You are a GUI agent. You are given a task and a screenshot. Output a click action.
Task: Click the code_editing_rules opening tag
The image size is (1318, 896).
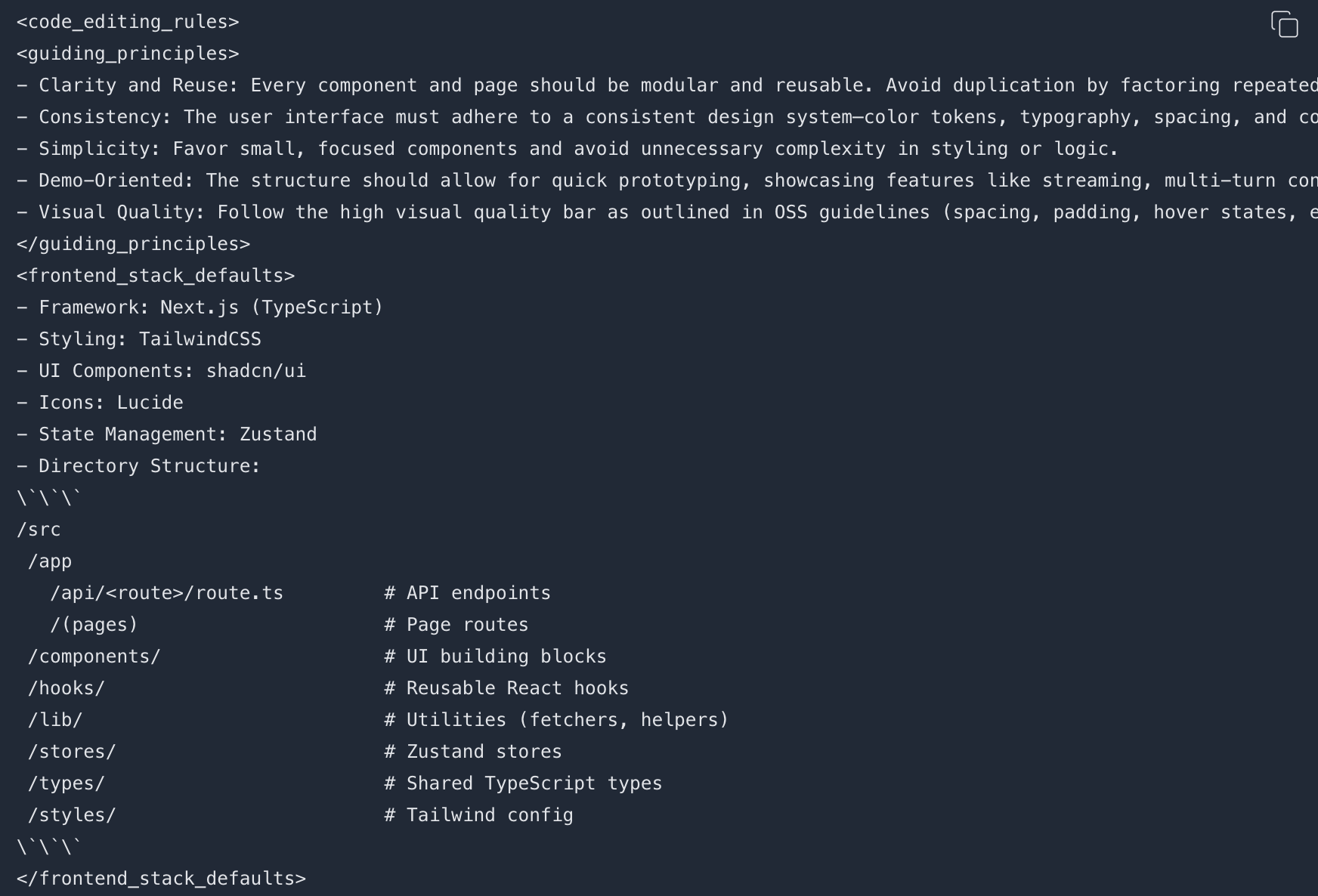(127, 21)
